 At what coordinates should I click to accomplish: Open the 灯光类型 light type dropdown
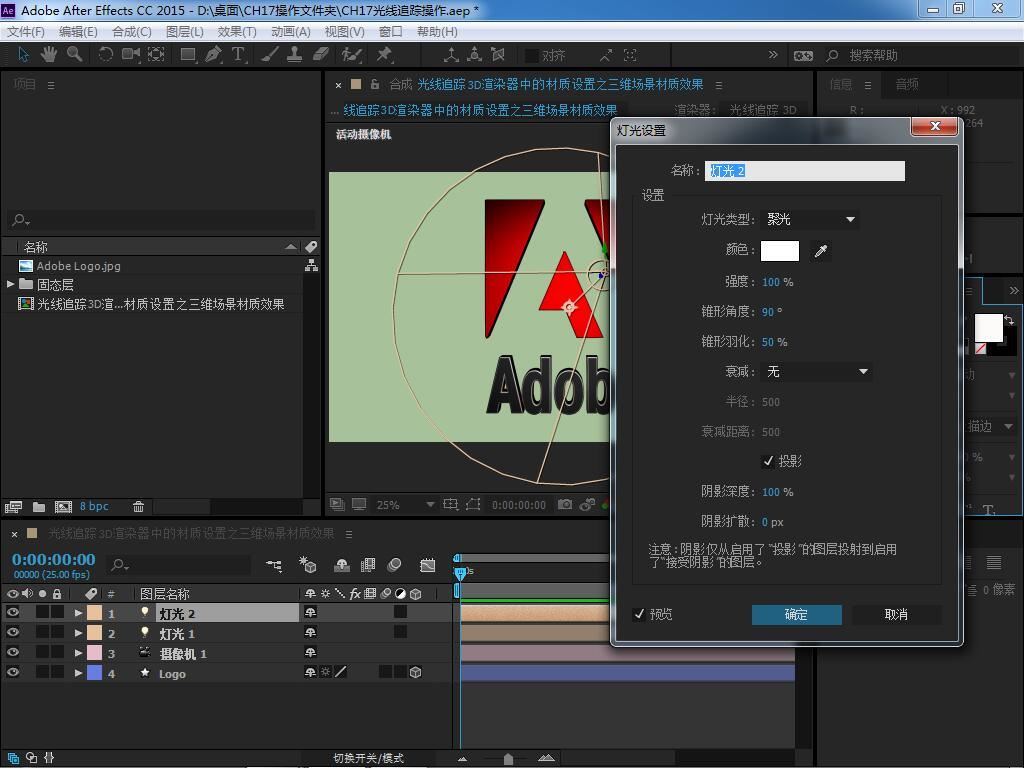coord(808,219)
